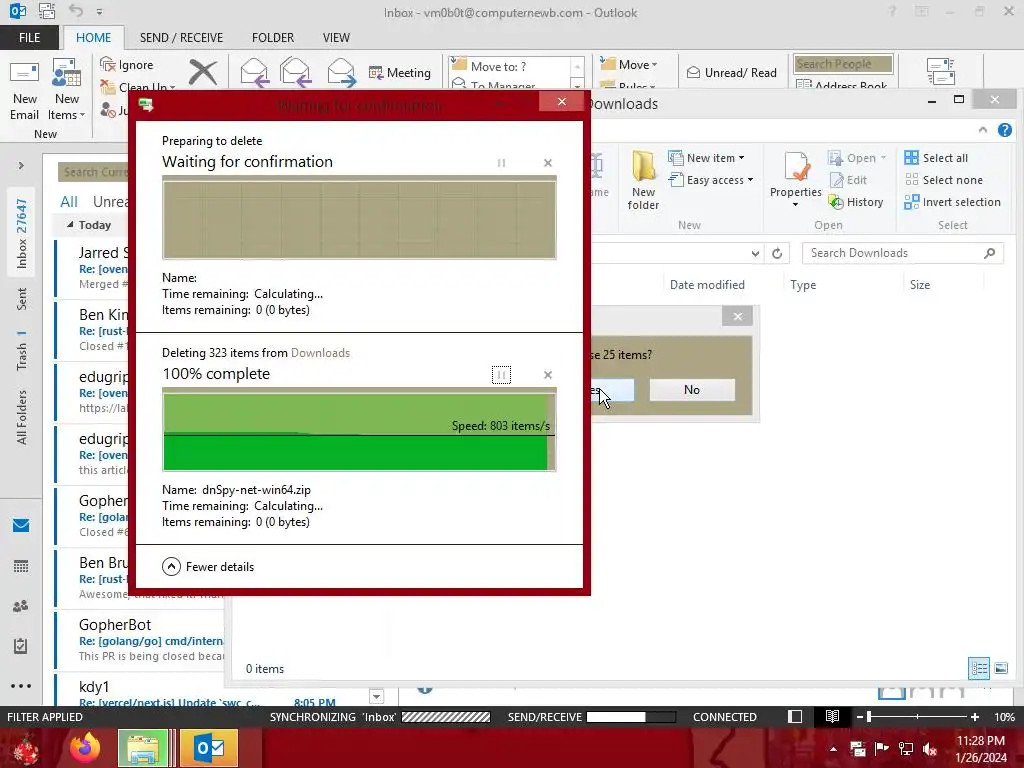This screenshot has width=1024, height=768.
Task: Cancel the 100% complete delete operation
Action: click(548, 375)
